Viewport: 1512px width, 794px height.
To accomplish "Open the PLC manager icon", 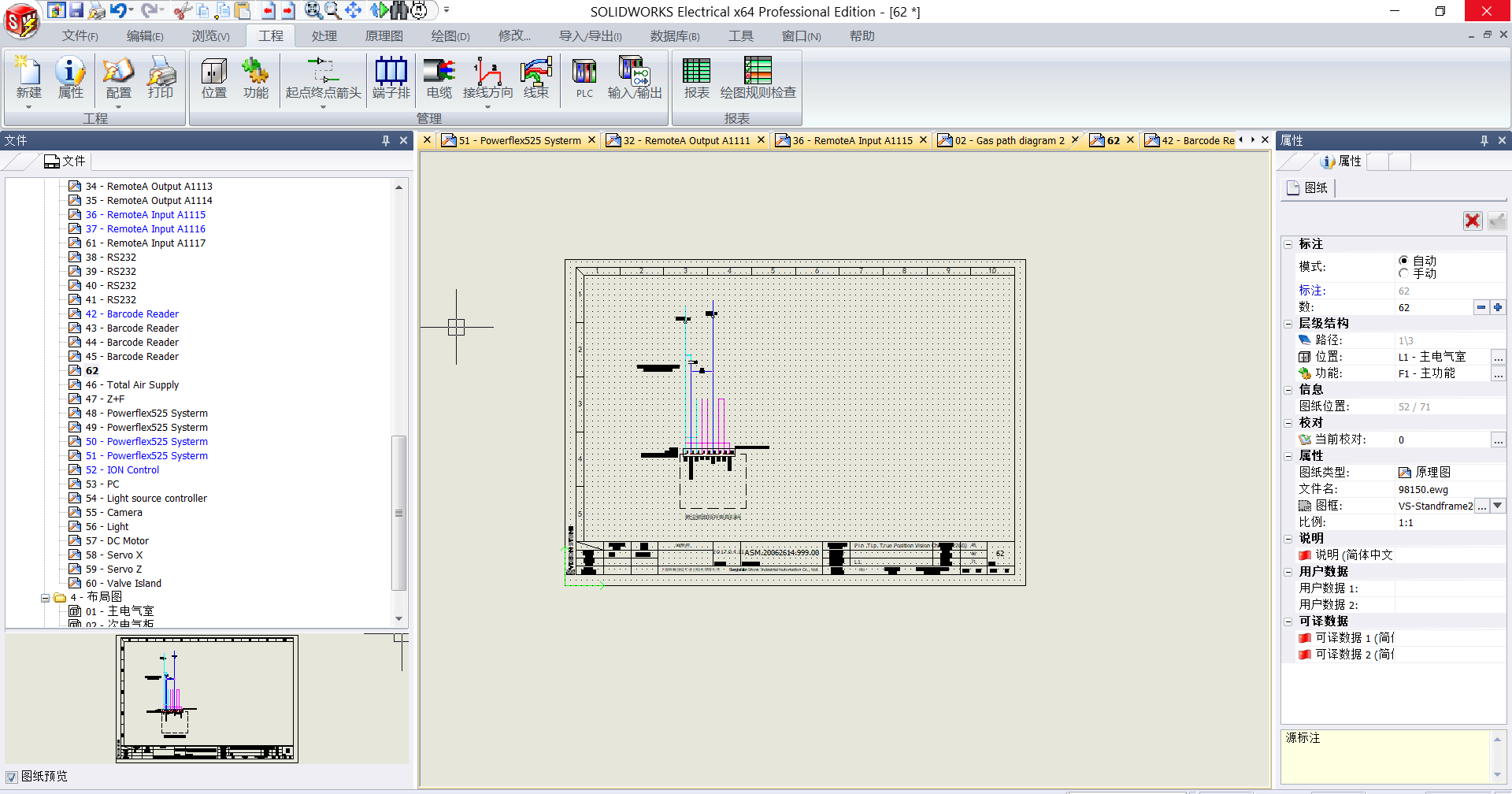I will tap(584, 77).
